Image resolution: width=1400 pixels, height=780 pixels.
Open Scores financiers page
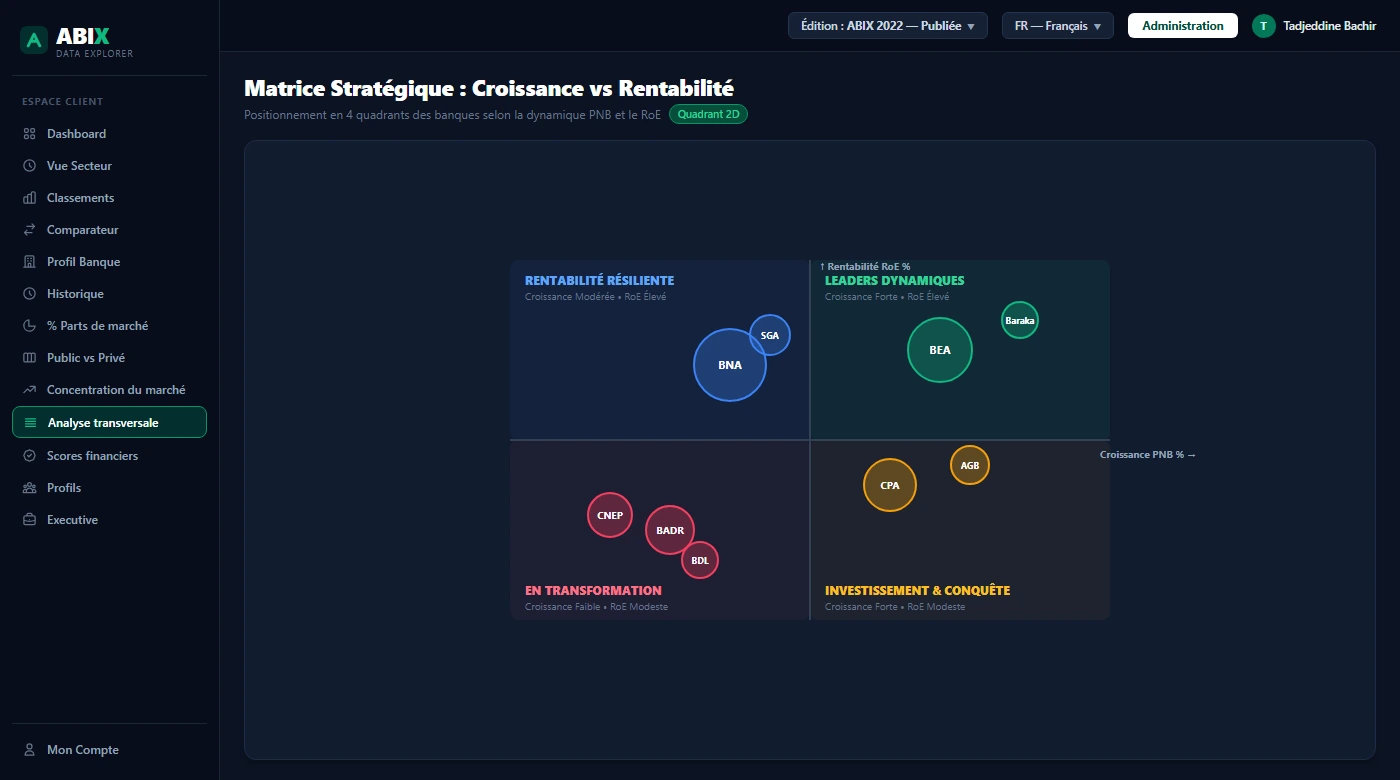pyautogui.click(x=109, y=456)
